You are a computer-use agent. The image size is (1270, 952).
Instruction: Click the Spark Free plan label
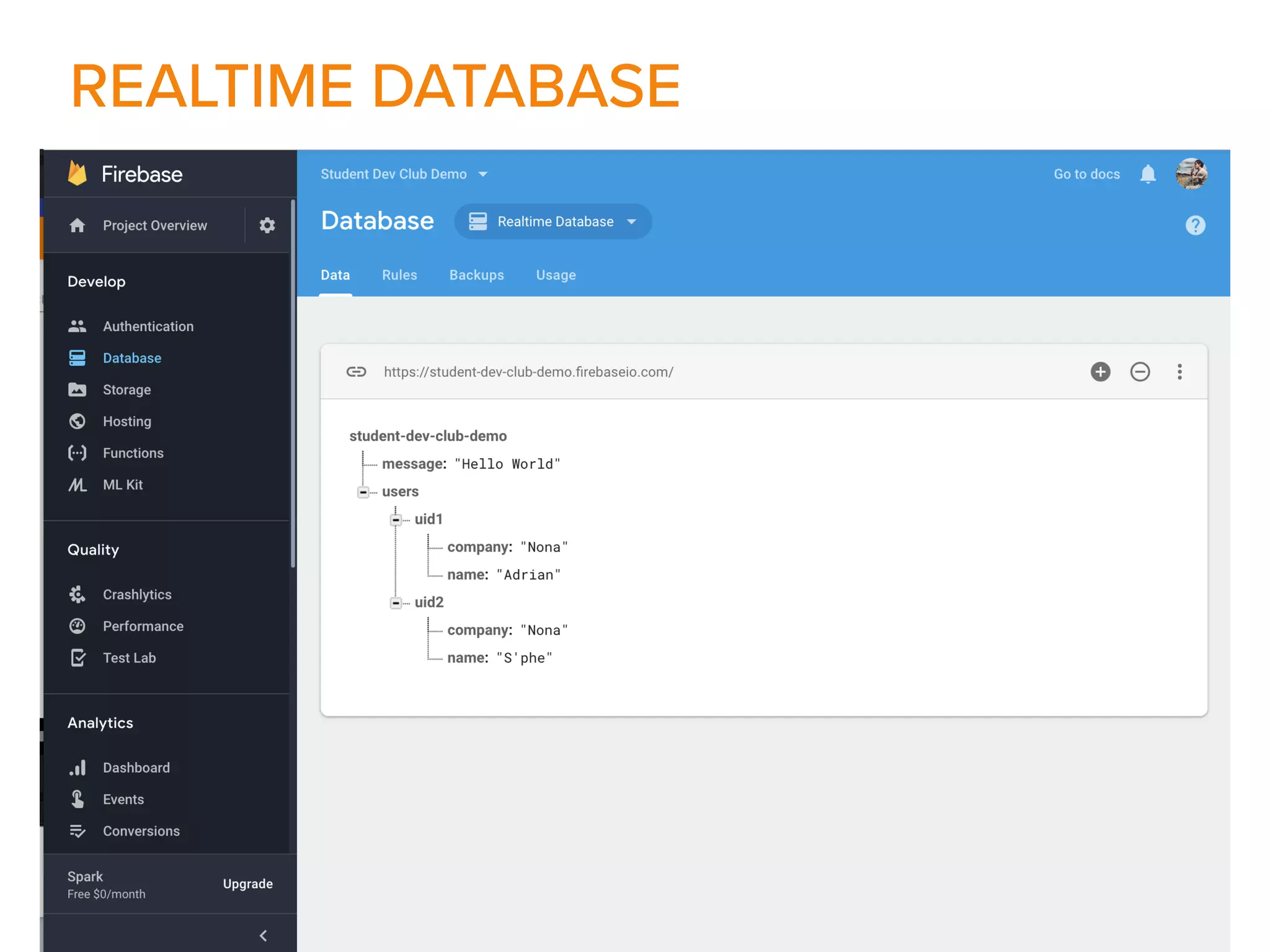[x=106, y=884]
